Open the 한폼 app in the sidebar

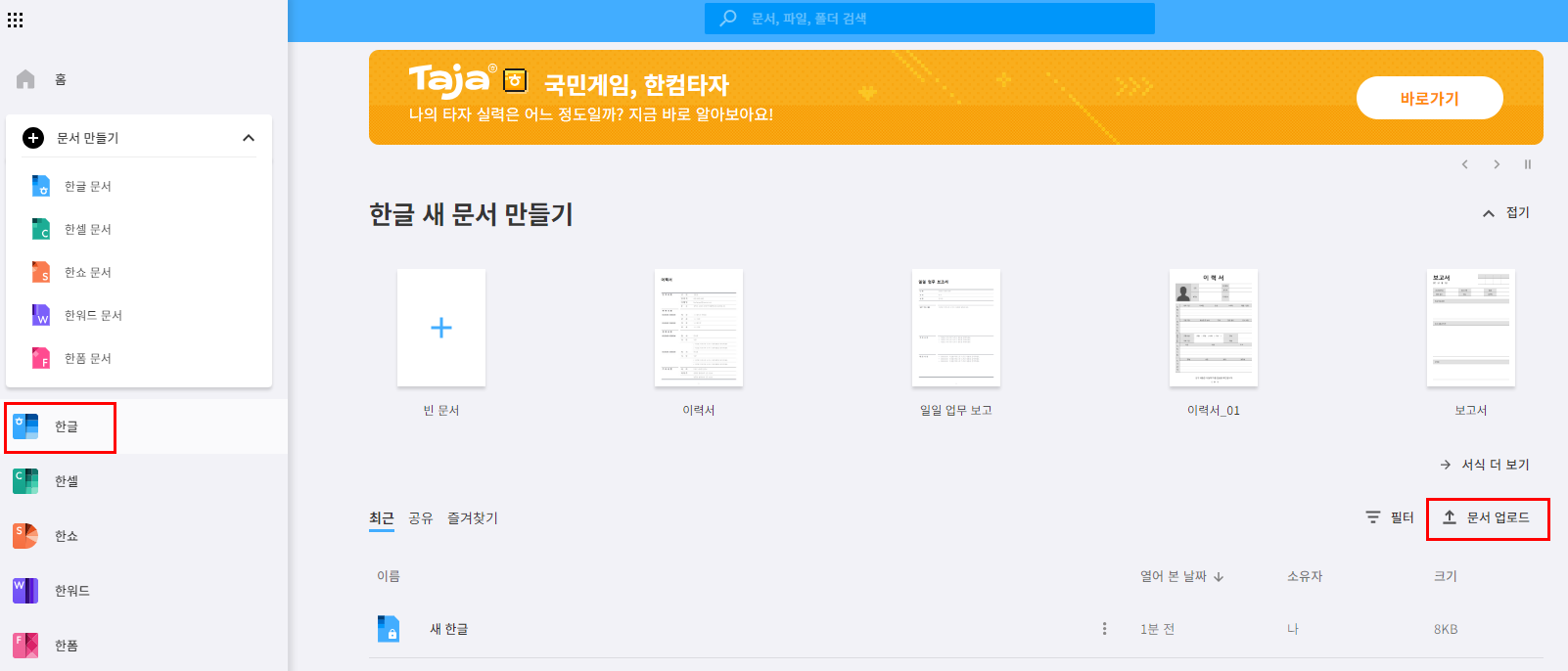click(x=144, y=646)
